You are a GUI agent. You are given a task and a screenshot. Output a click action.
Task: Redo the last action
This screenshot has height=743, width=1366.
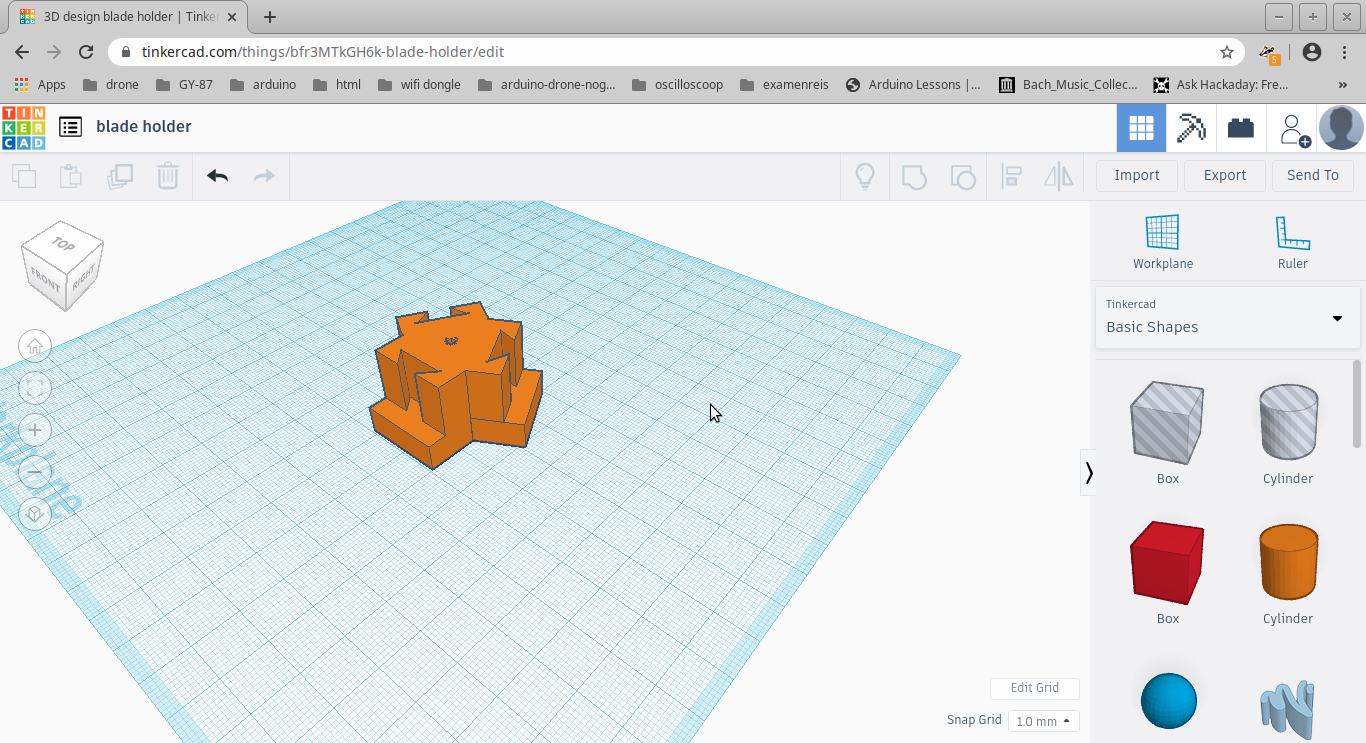264,176
